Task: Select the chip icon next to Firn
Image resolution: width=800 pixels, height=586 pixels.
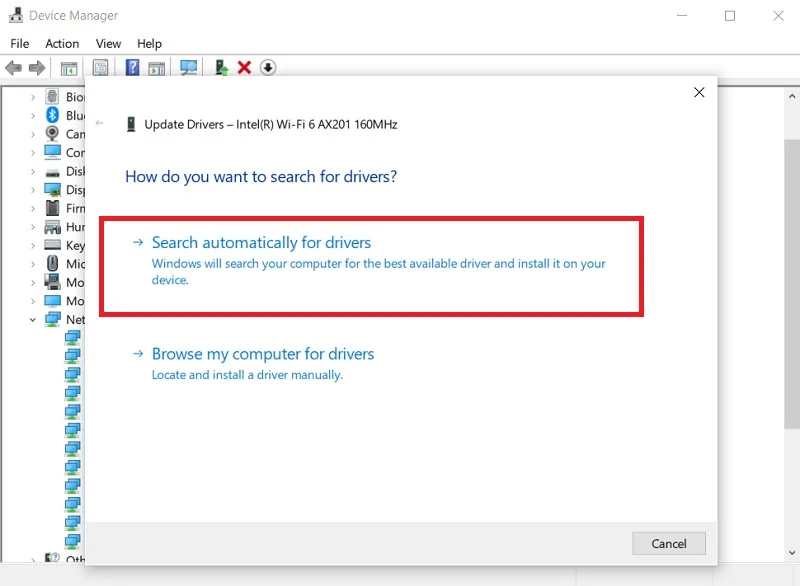Action: point(52,208)
